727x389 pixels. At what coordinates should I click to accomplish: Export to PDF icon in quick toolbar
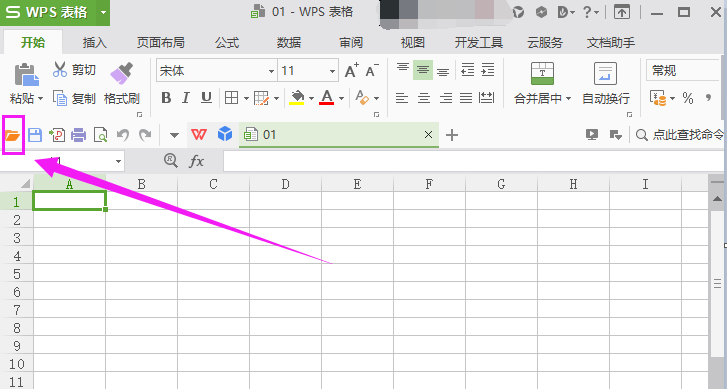[x=57, y=135]
